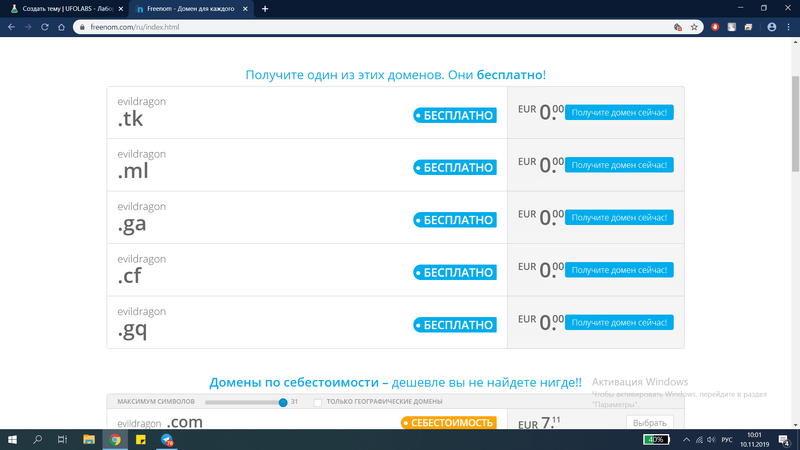This screenshot has height=450, width=800.
Task: Click the browser back arrow
Action: pos(11,27)
